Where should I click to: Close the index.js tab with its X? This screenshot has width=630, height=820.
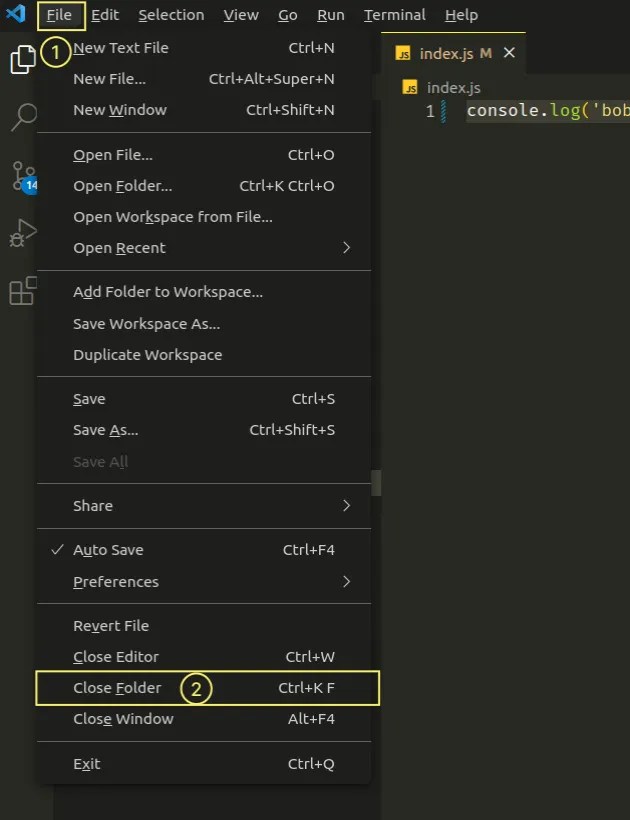click(x=510, y=53)
